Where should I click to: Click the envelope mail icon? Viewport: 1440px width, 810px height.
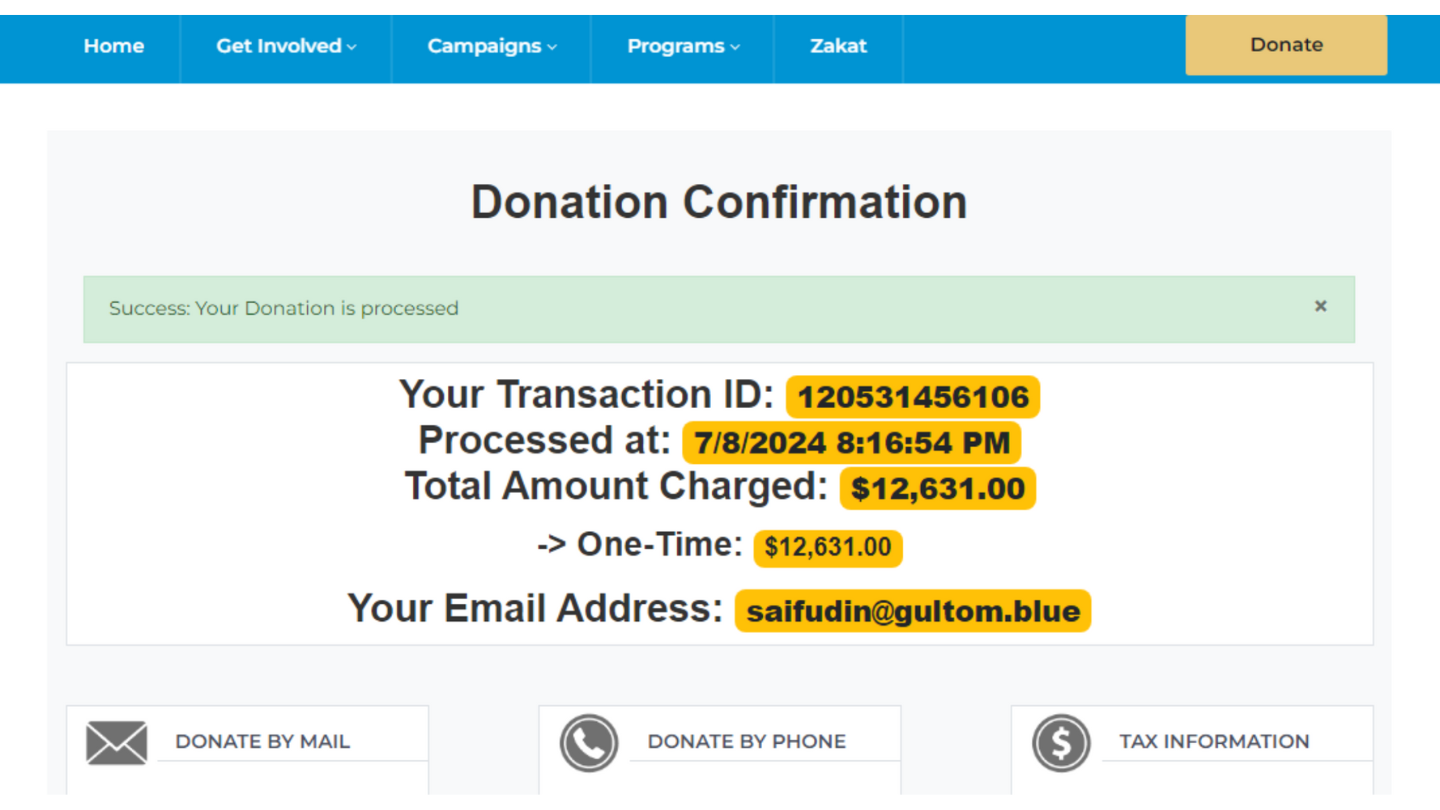[116, 743]
